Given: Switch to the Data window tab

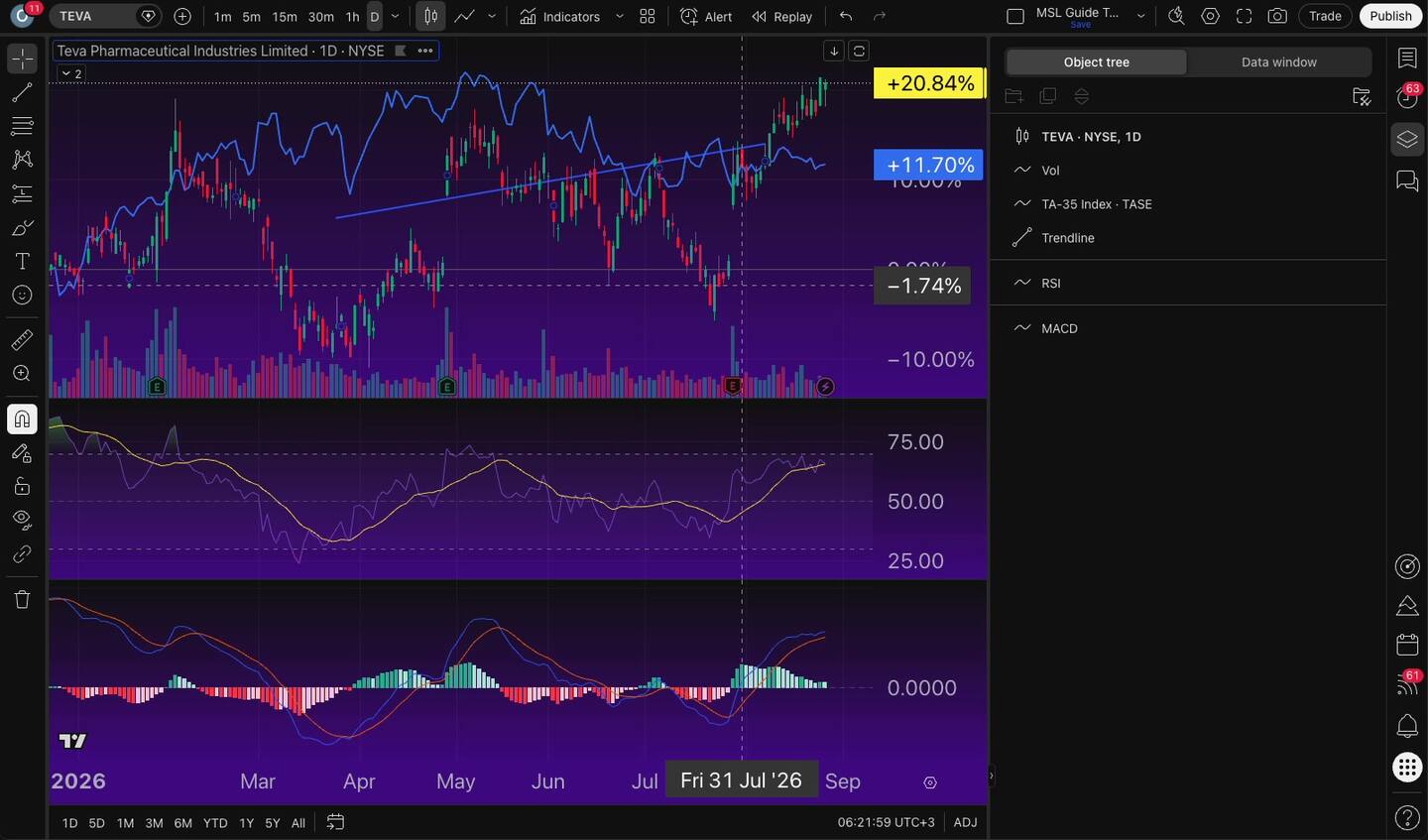Looking at the screenshot, I should click(x=1279, y=61).
